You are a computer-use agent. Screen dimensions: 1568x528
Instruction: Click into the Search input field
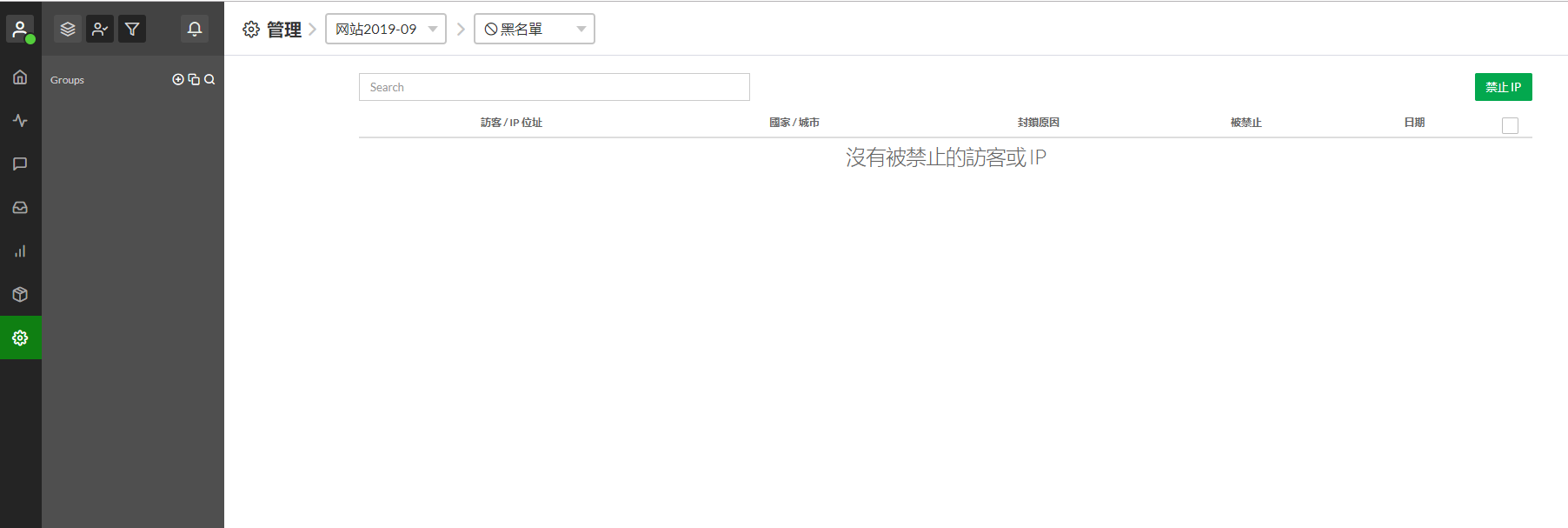tap(554, 87)
